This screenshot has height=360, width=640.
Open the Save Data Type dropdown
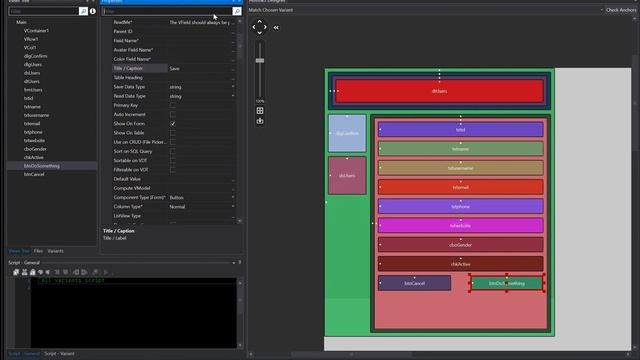[x=233, y=87]
